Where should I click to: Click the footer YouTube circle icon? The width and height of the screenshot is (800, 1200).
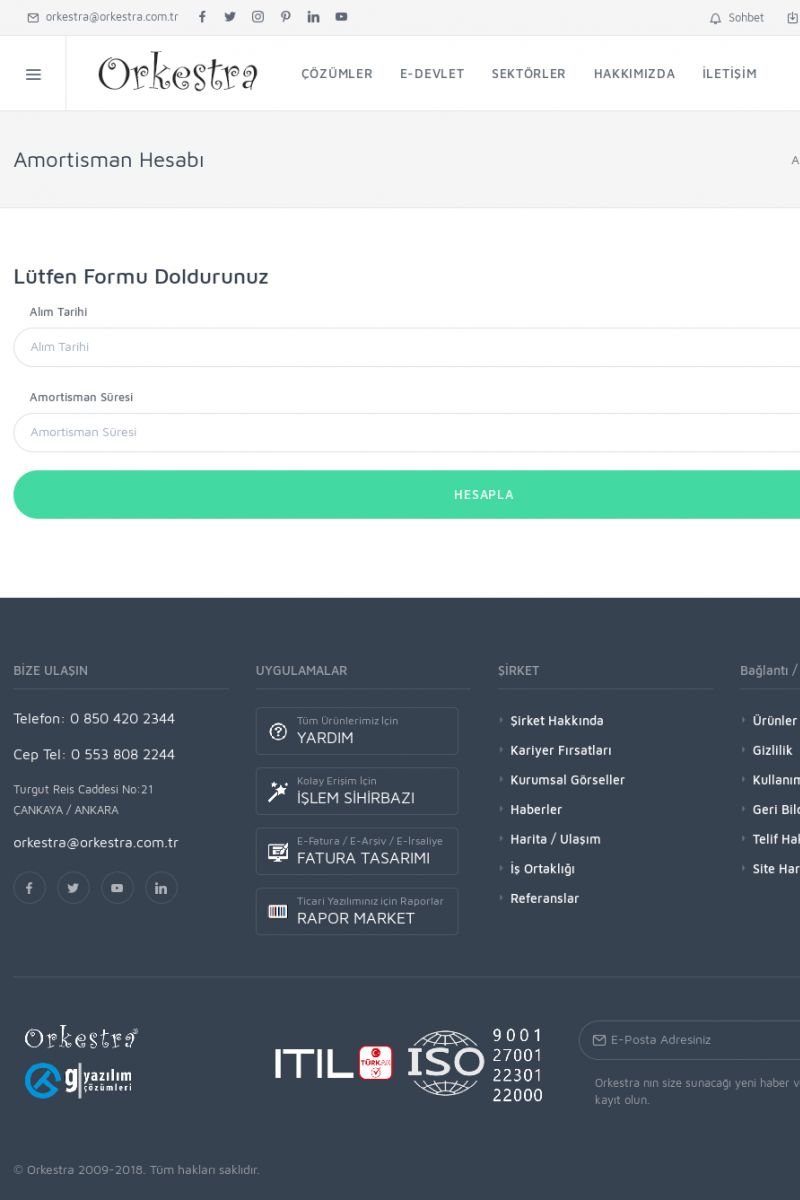[x=117, y=888]
